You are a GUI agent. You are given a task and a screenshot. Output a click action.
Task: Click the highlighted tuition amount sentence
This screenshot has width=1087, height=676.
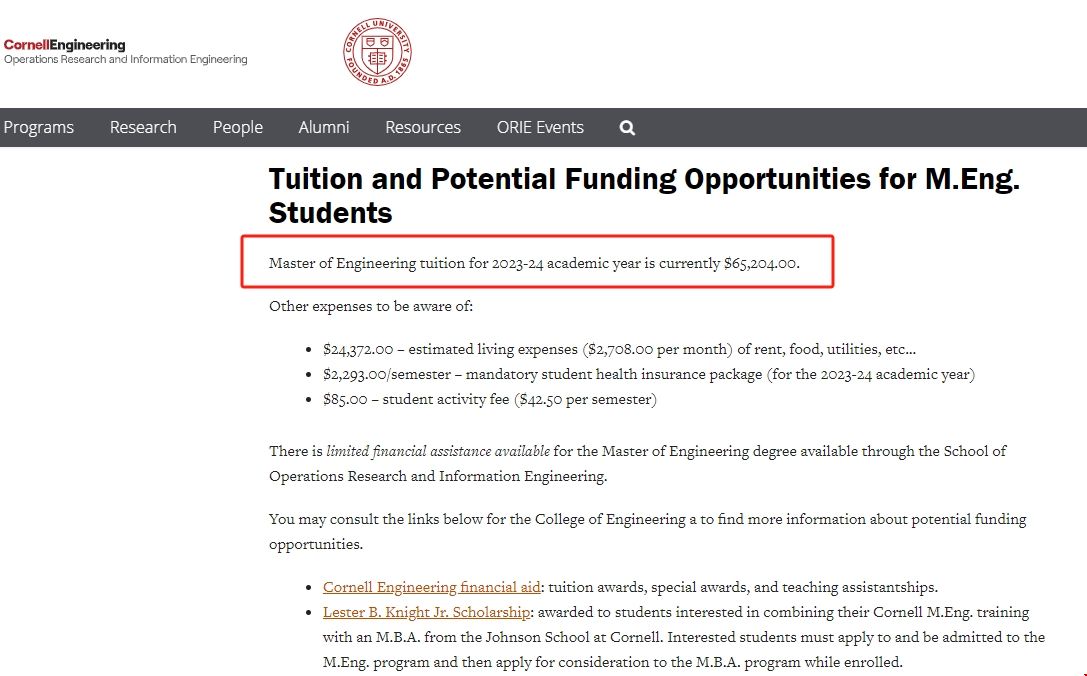point(534,263)
